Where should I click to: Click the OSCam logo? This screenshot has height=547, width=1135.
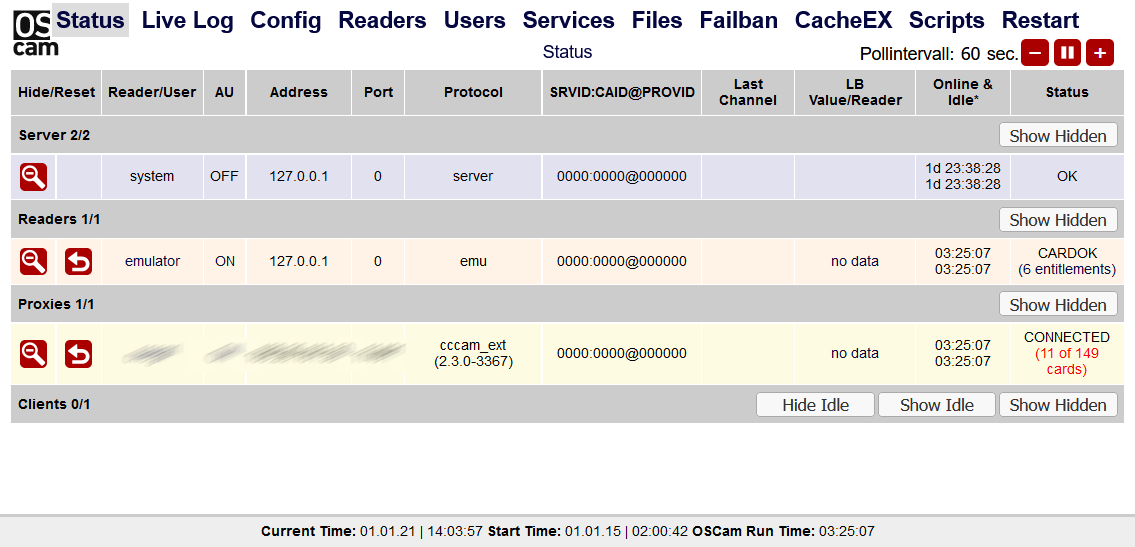[35, 33]
